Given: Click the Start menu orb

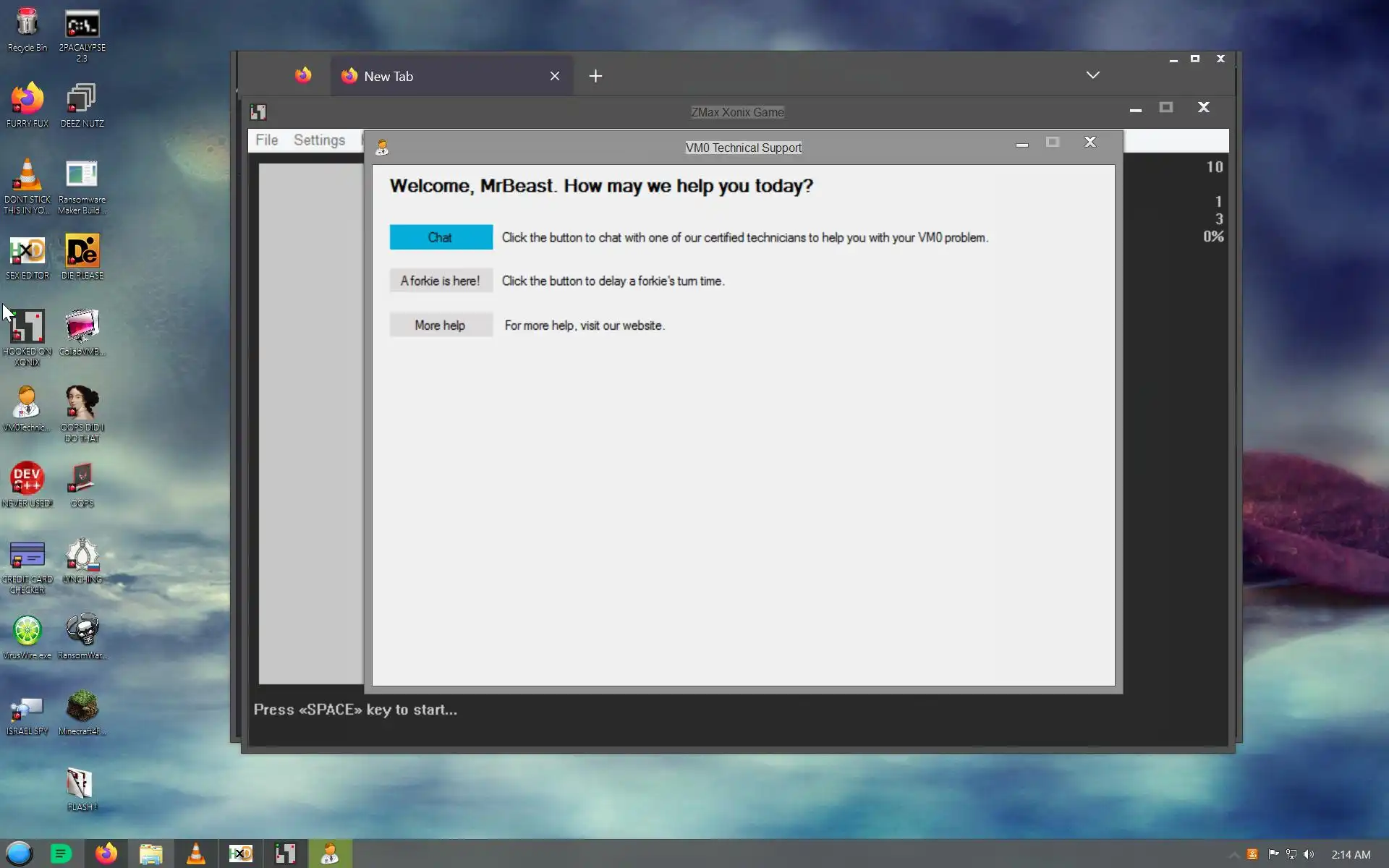Looking at the screenshot, I should 20,854.
